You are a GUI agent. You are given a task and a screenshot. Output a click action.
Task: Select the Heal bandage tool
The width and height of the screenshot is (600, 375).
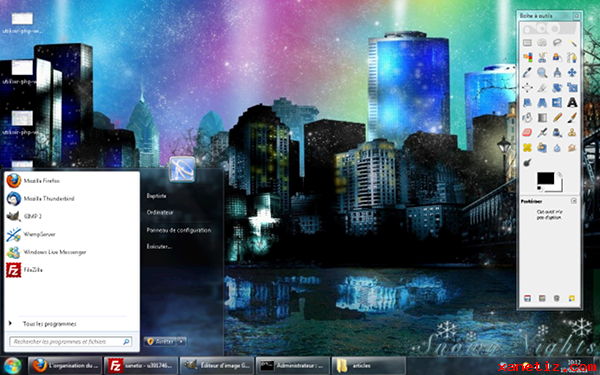[x=527, y=147]
